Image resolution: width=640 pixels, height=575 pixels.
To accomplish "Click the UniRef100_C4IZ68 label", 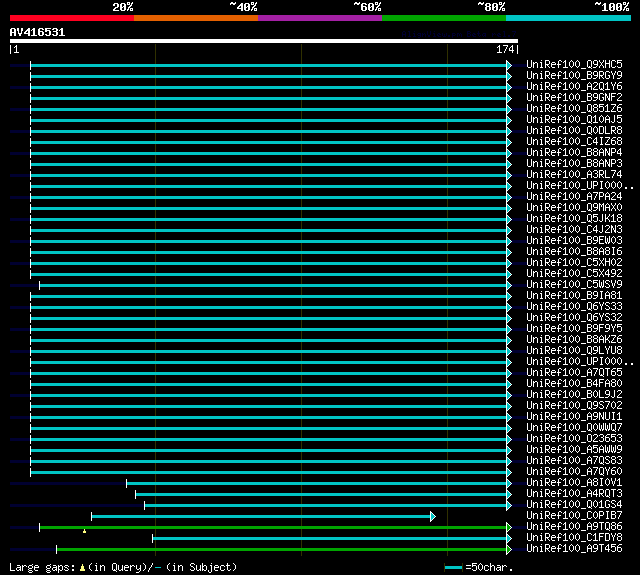I will pos(574,142).
